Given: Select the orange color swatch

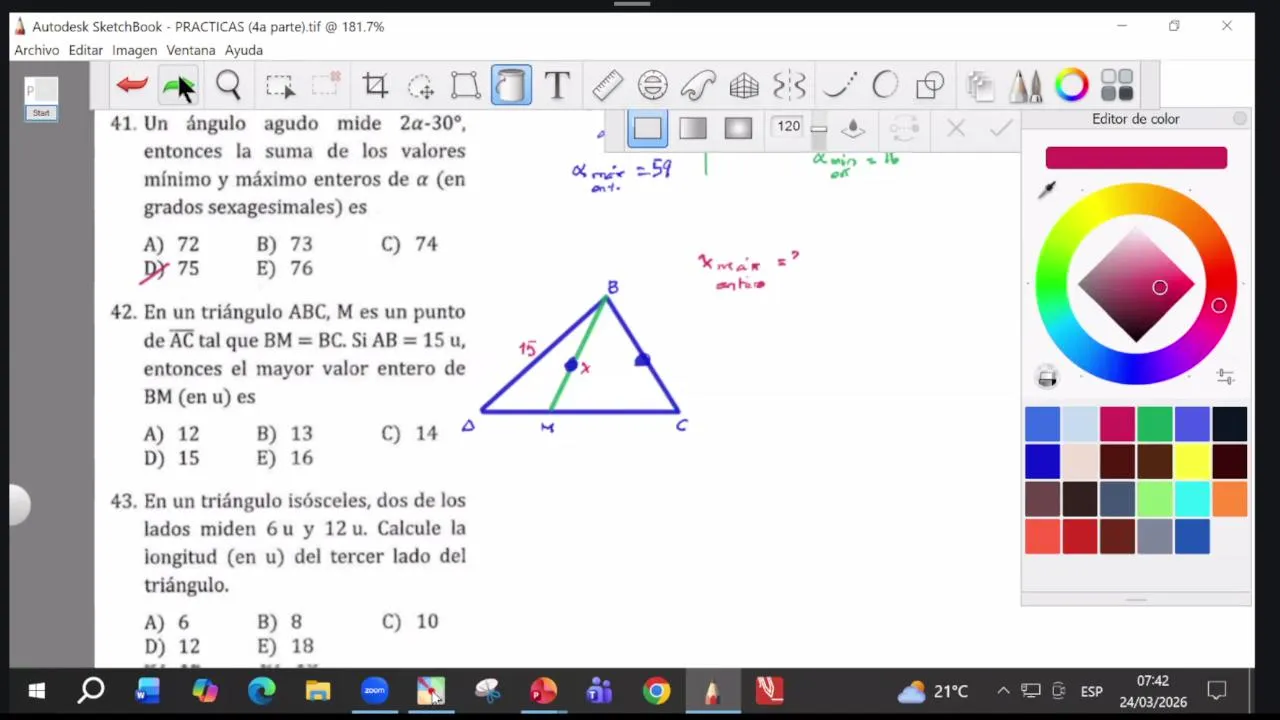Looking at the screenshot, I should click(x=1230, y=499).
